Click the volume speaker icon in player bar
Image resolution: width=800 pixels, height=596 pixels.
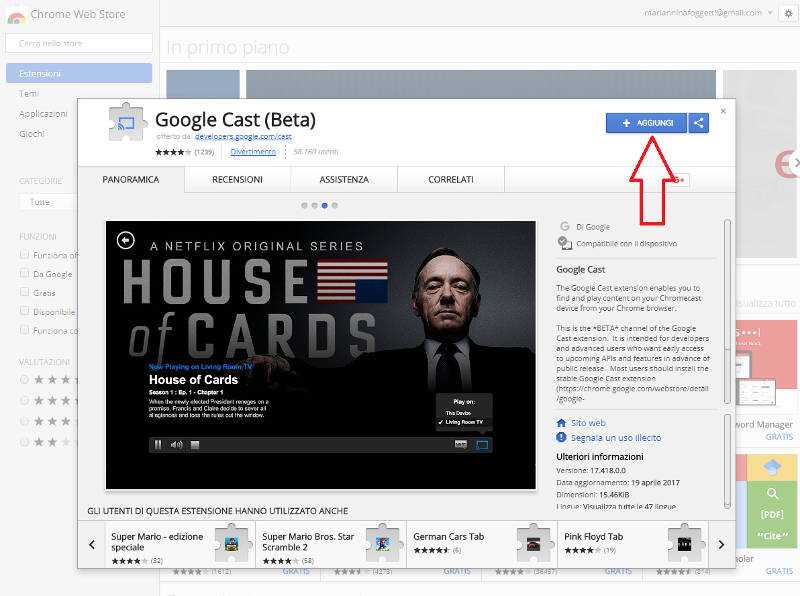(x=177, y=445)
